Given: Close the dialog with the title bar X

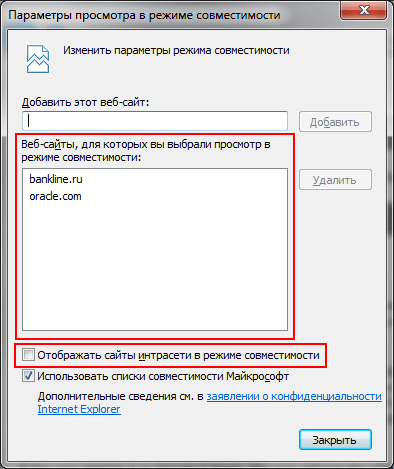Looking at the screenshot, I should point(363,10).
